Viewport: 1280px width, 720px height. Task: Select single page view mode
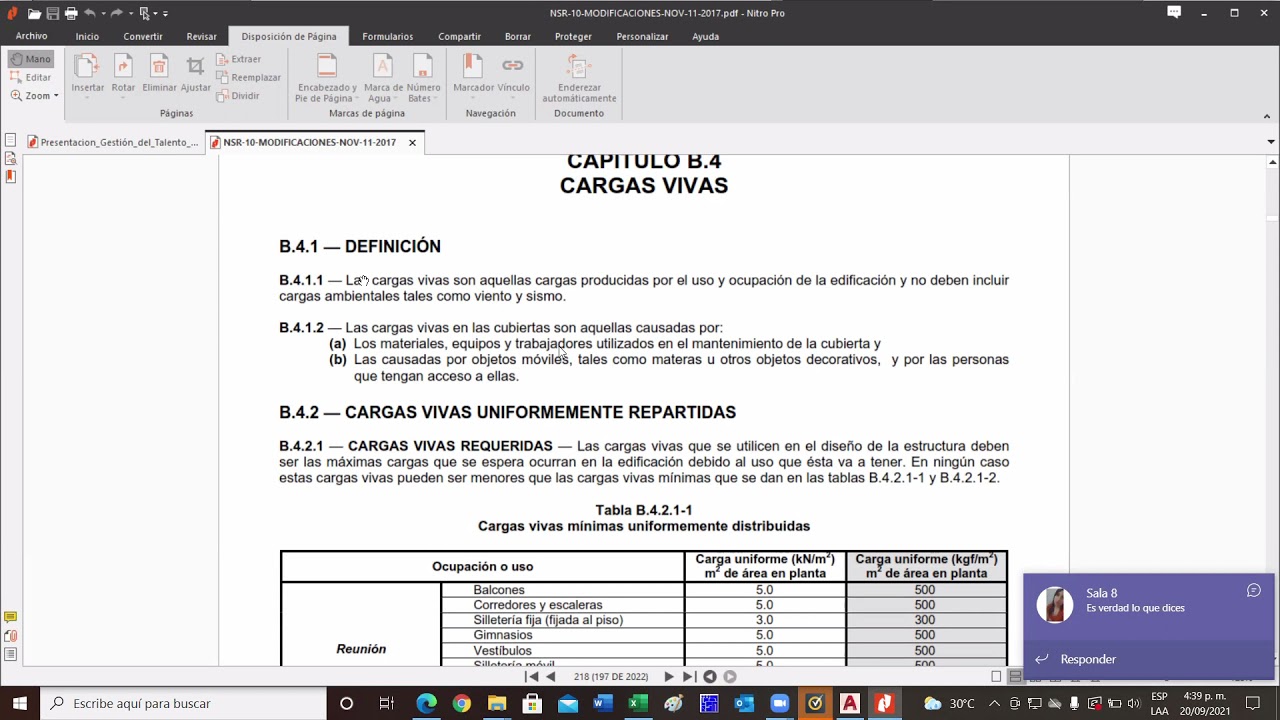tap(996, 677)
